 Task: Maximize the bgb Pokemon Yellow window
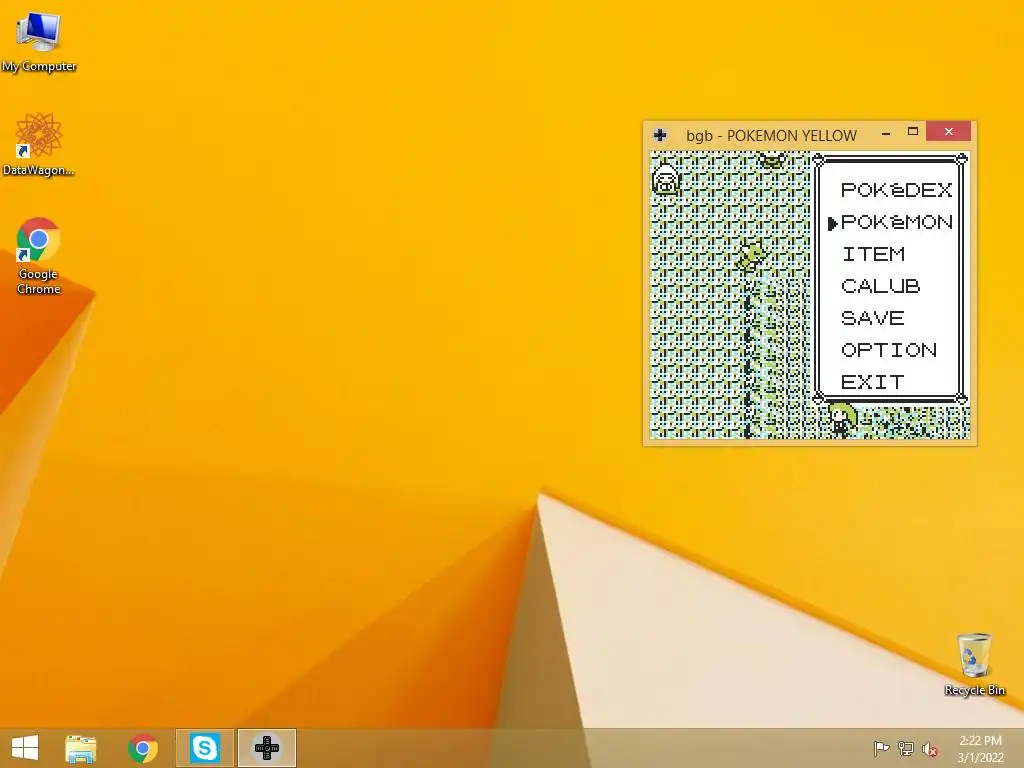pyautogui.click(x=913, y=132)
